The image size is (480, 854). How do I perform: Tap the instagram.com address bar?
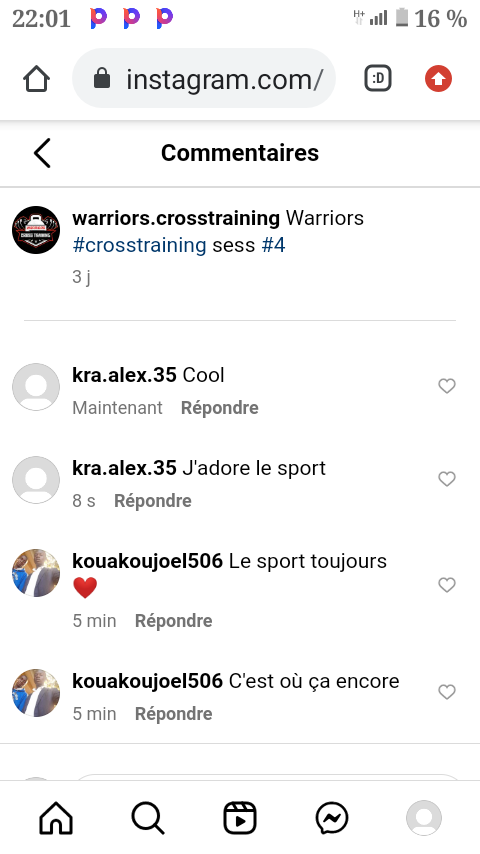204,79
